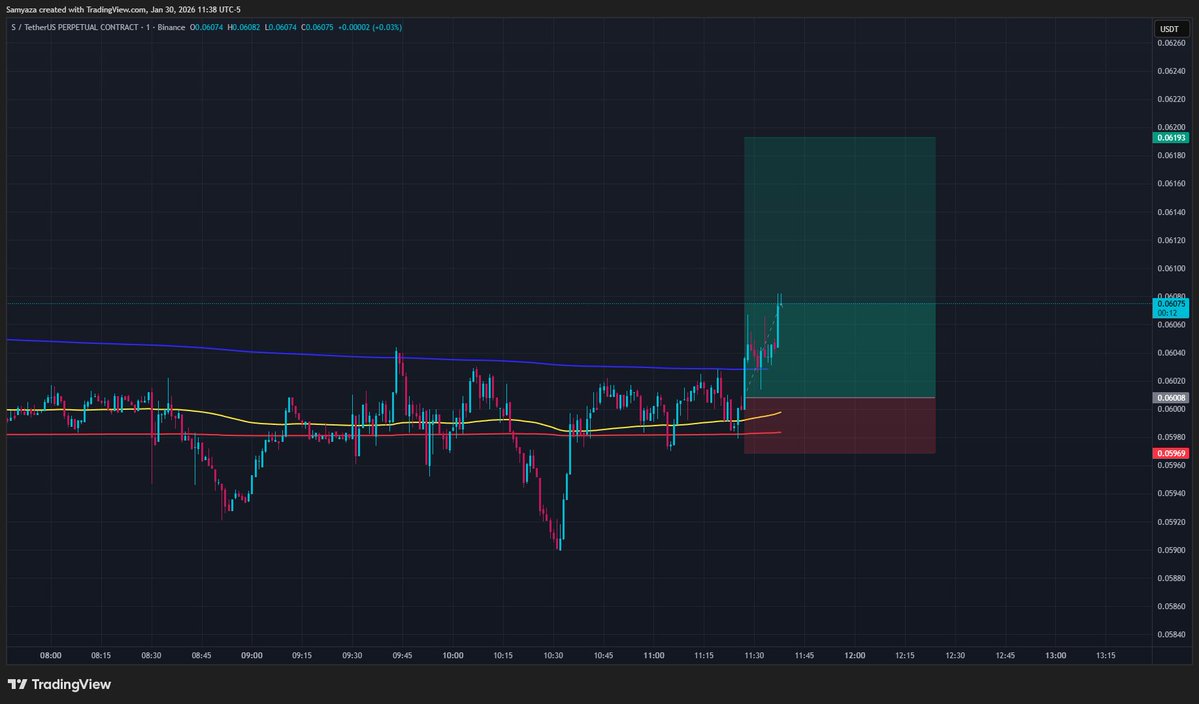This screenshot has width=1199, height=704.
Task: Click the 0.05900 price axis label
Action: click(1171, 550)
